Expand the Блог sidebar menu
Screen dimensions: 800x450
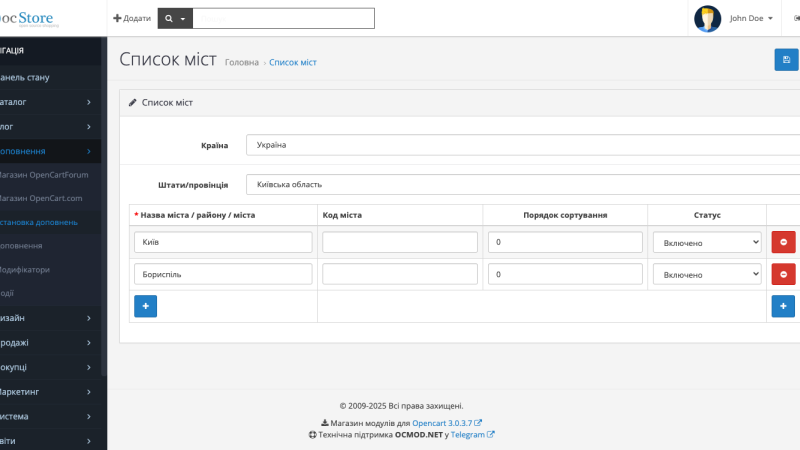[51, 127]
